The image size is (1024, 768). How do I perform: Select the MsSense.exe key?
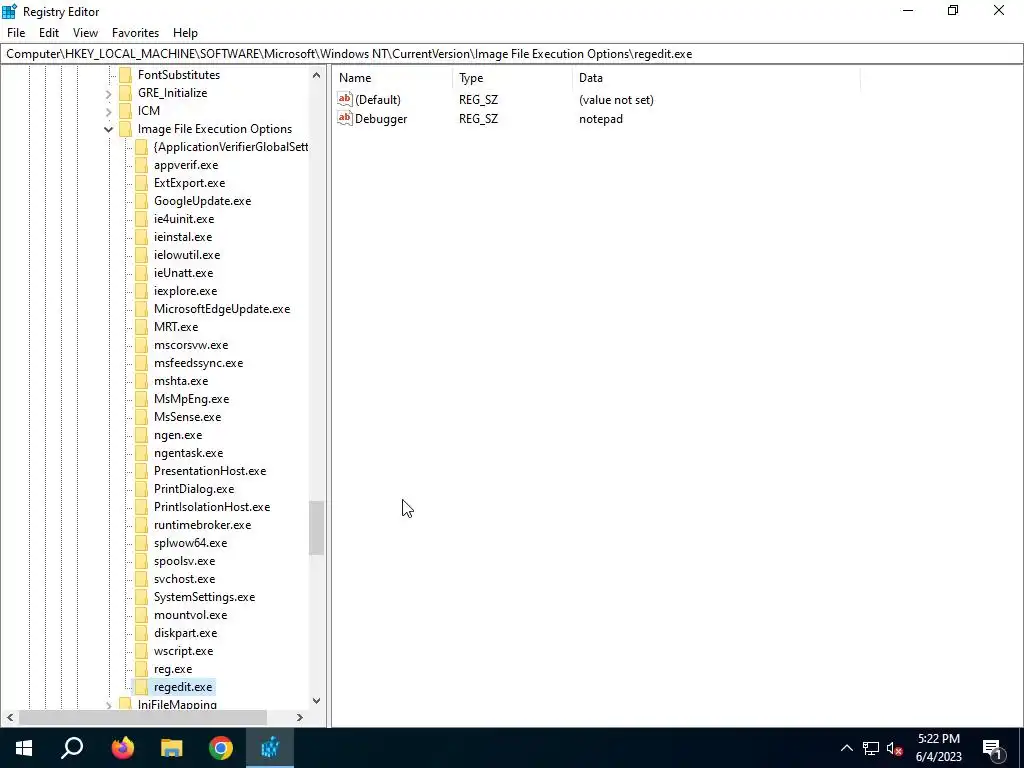pyautogui.click(x=187, y=417)
